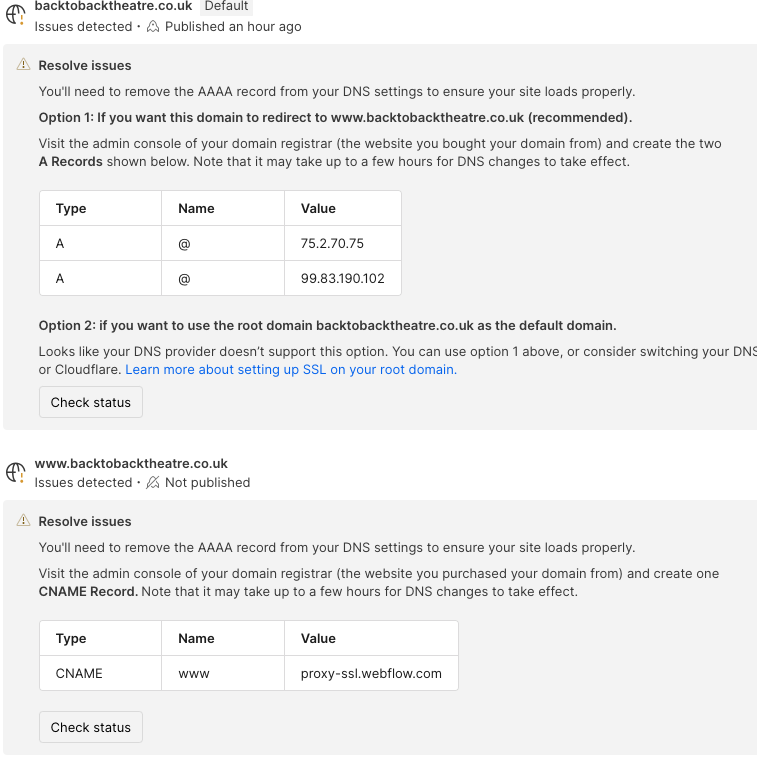Image resolution: width=757 pixels, height=783 pixels.
Task: Click the www.backtobacktheatre.co.uk domain title
Action: [131, 464]
